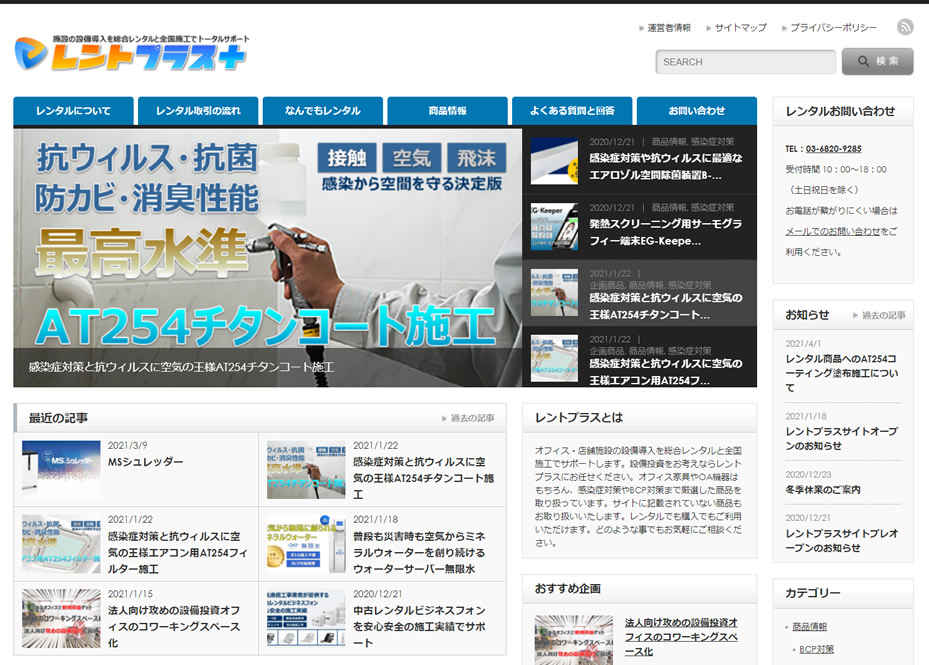Open the 過去の記事 link beside お知らせ
Viewport: 929px width, 665px height.
pyautogui.click(x=883, y=315)
